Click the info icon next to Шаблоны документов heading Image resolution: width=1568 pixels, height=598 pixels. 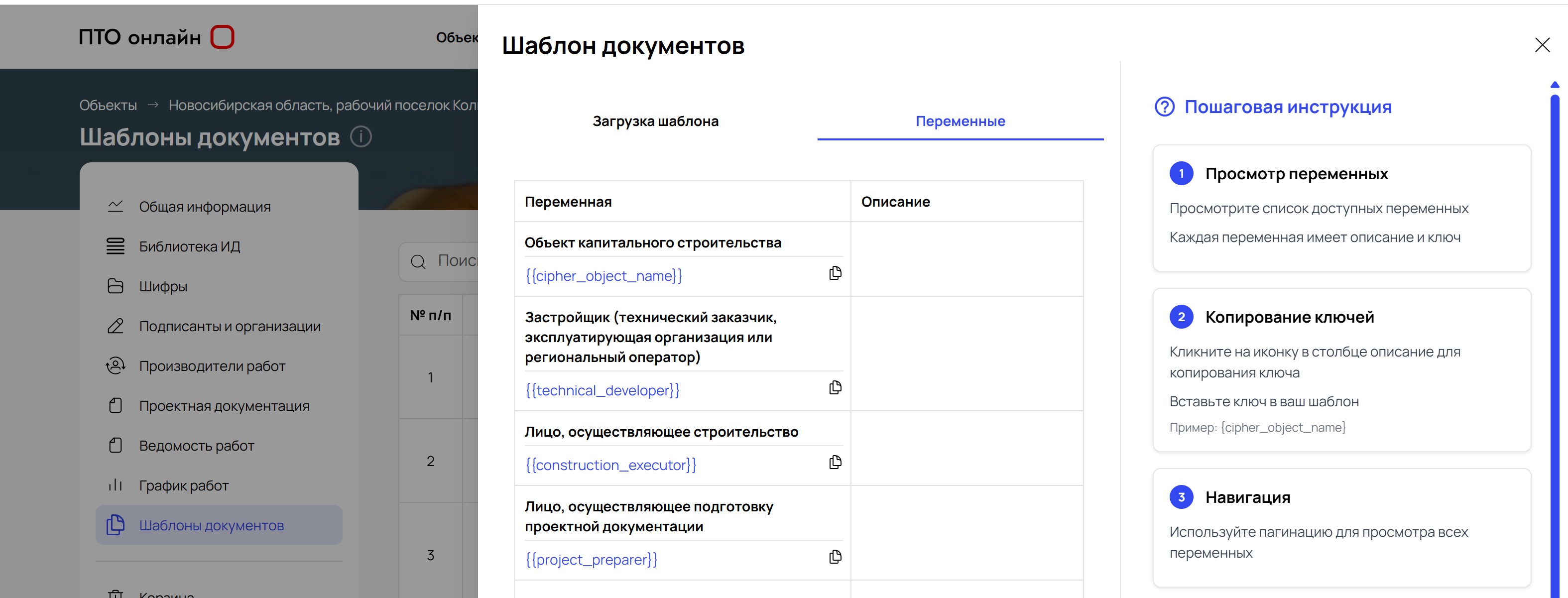click(x=361, y=136)
